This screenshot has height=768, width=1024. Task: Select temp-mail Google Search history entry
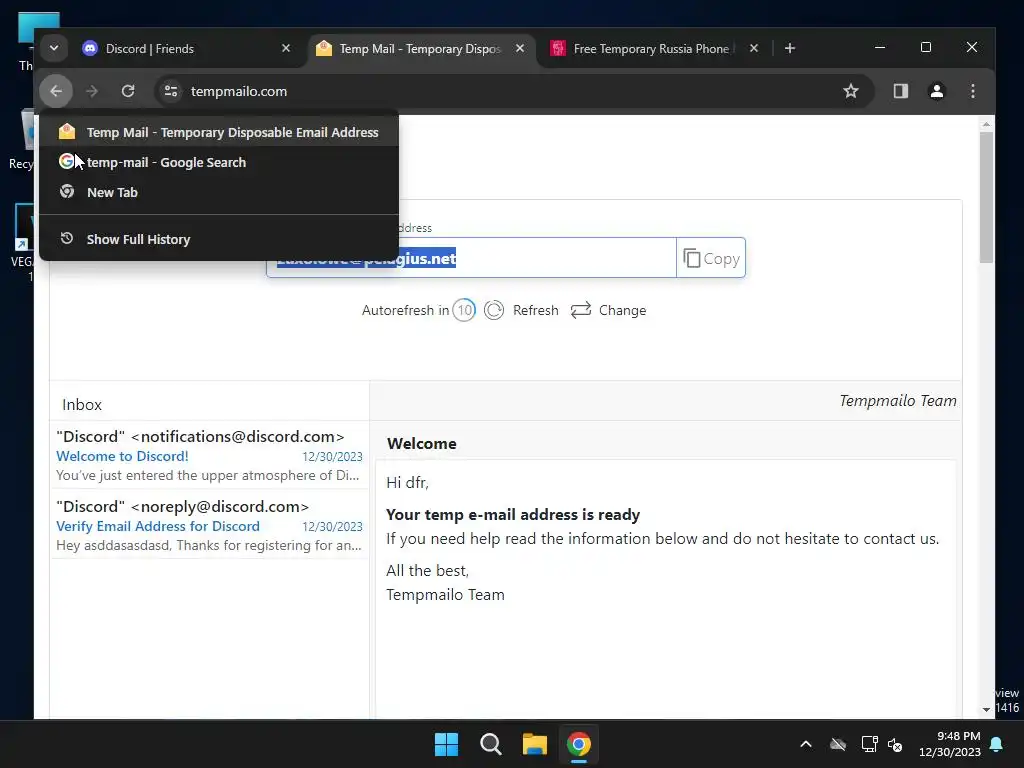219,163
